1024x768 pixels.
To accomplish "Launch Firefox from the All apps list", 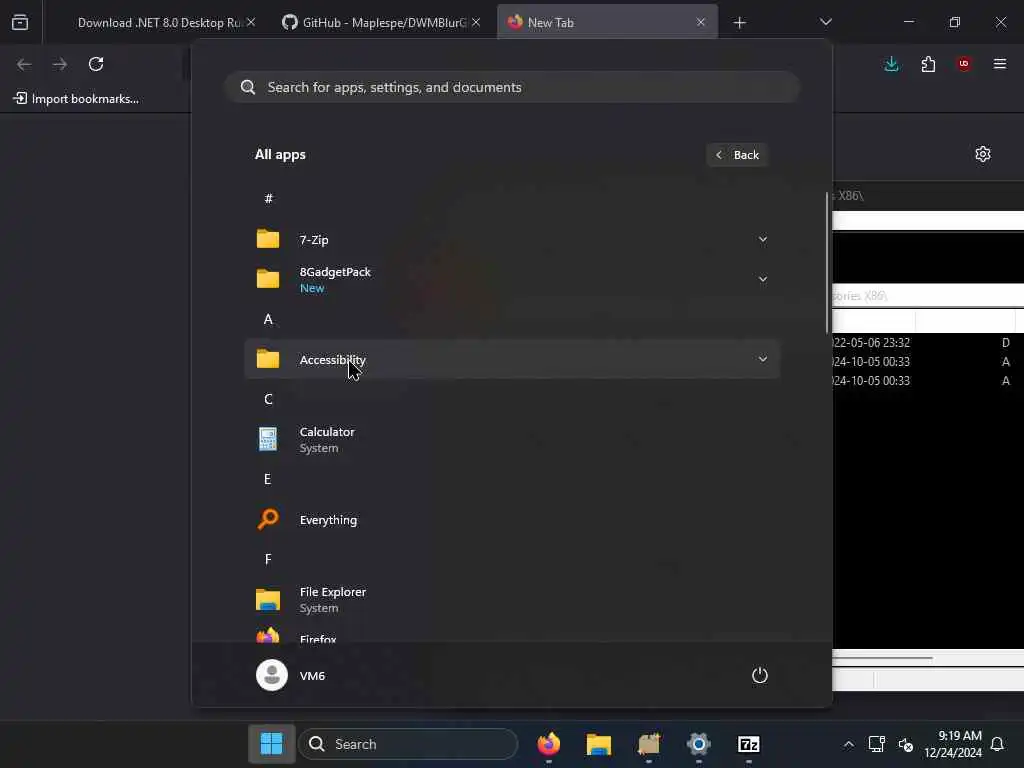I will [x=512, y=635].
